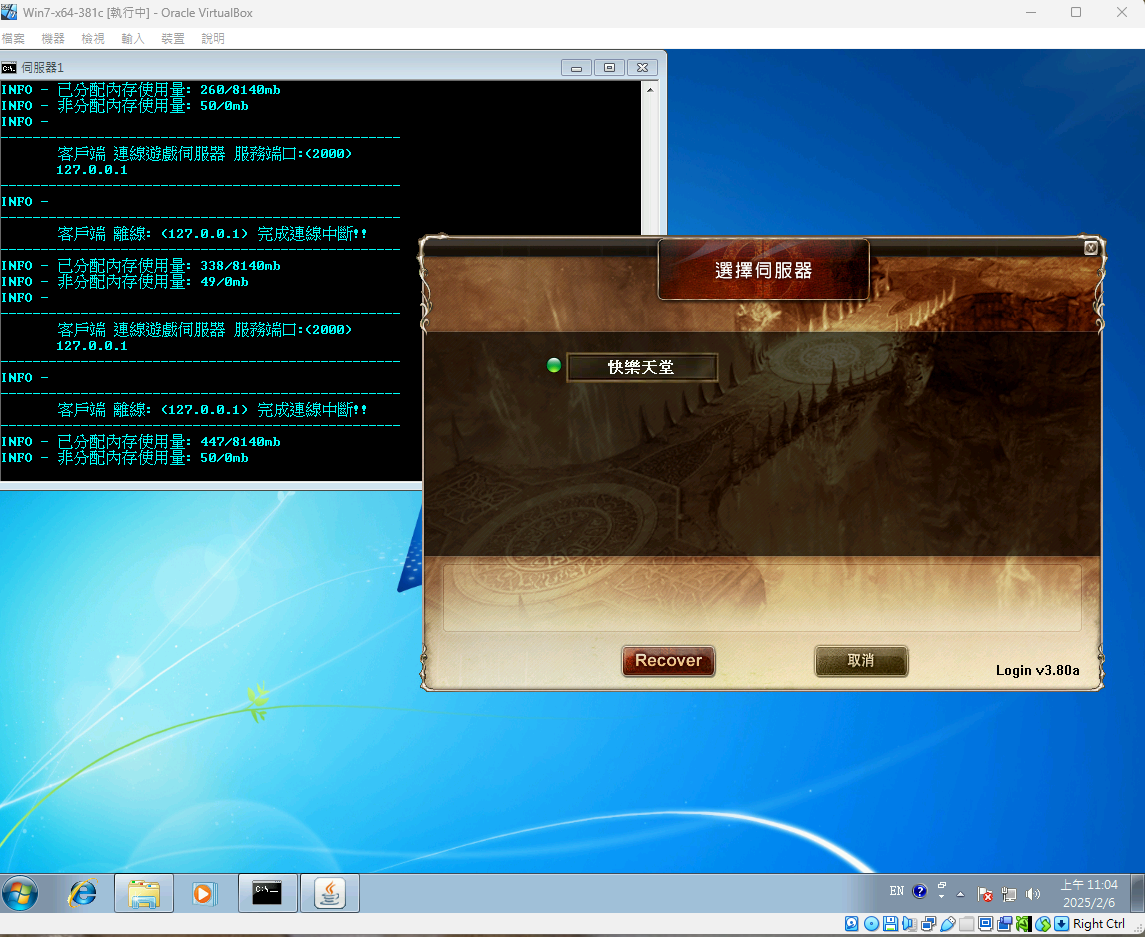The image size is (1145, 937).
Task: Open Windows Media Player taskbar icon
Action: [x=204, y=893]
